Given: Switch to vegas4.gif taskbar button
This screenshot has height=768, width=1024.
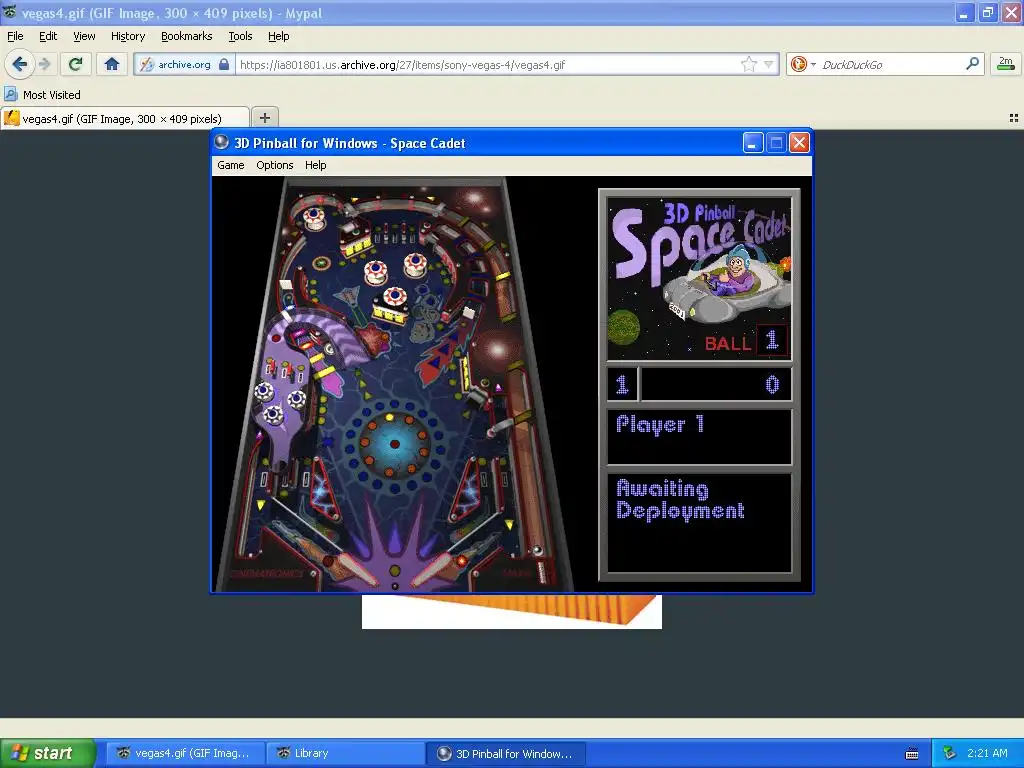Looking at the screenshot, I should 185,753.
